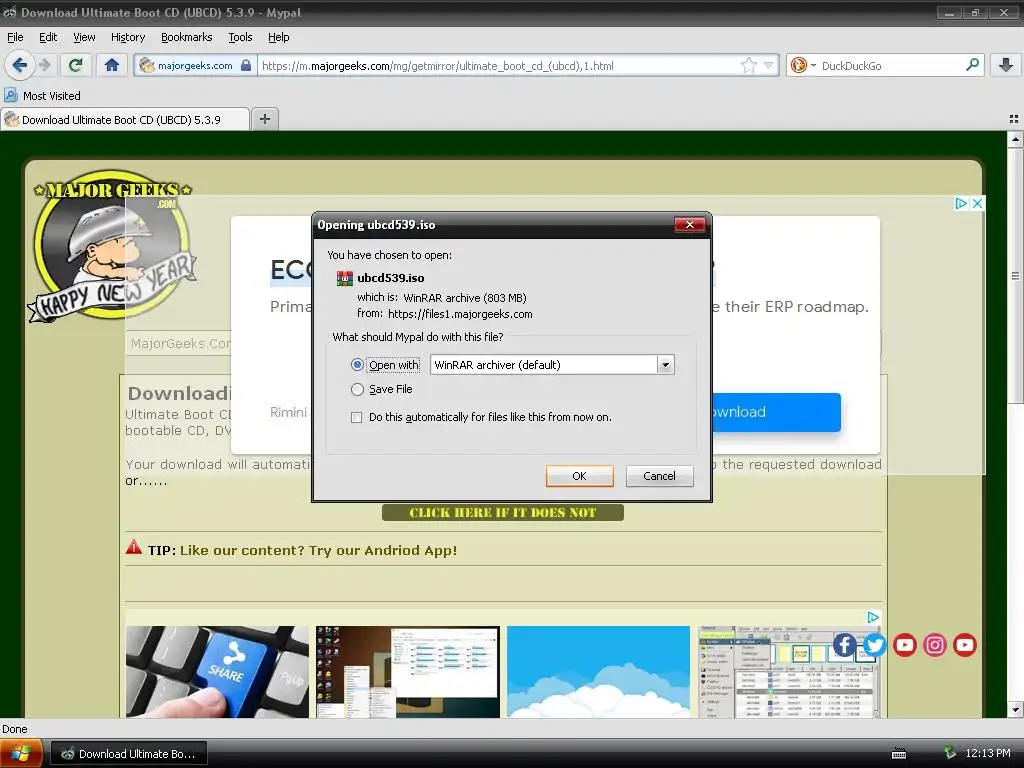This screenshot has height=768, width=1024.
Task: Open the Tools menu
Action: pos(240,37)
